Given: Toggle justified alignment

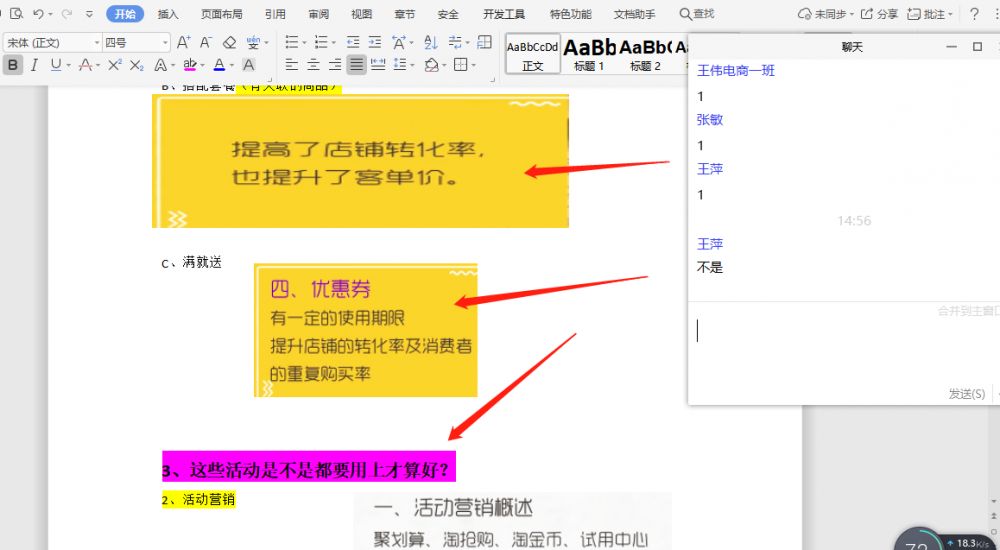Looking at the screenshot, I should pos(357,64).
